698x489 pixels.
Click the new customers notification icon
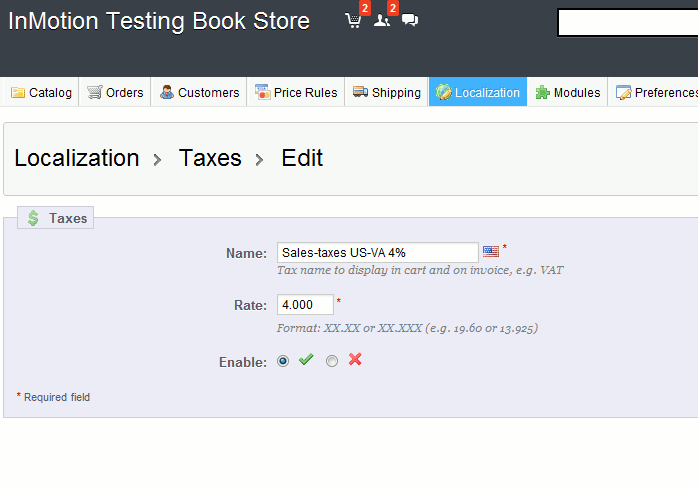381,20
